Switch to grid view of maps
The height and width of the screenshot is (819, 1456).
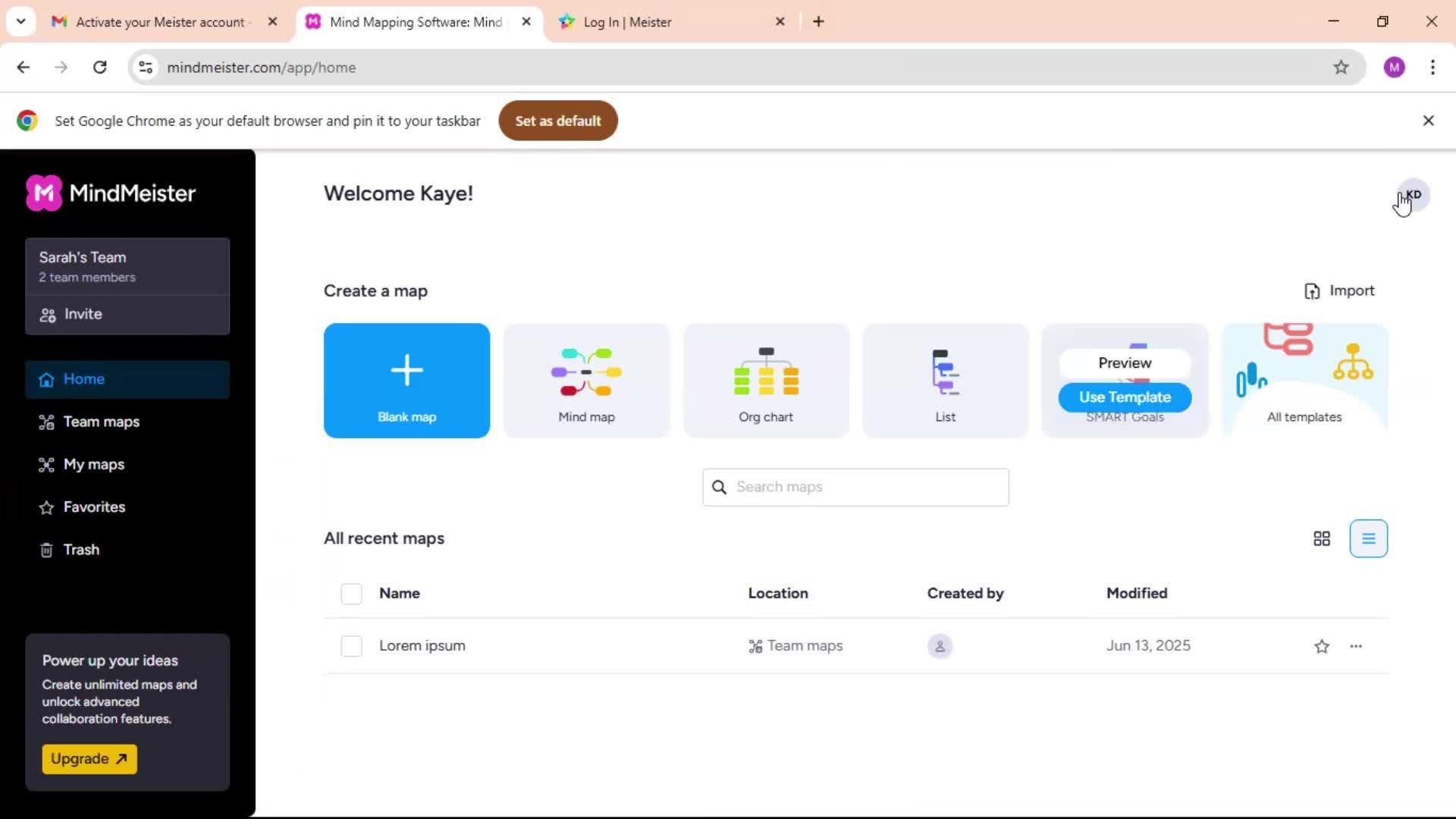coord(1322,538)
